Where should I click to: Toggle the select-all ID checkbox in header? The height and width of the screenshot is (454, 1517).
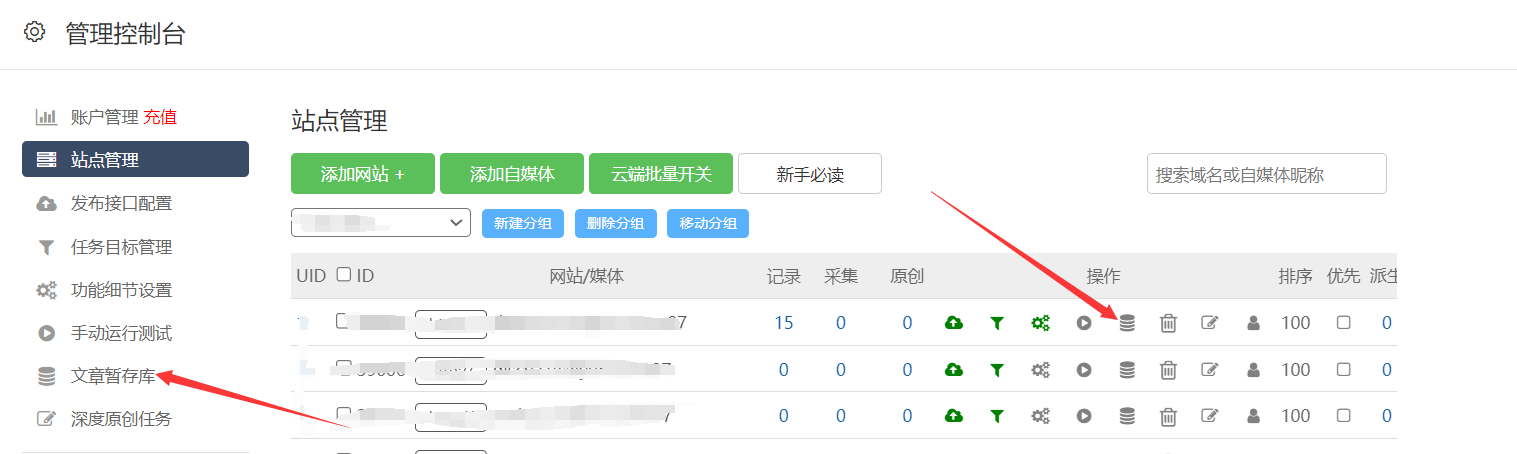(344, 275)
